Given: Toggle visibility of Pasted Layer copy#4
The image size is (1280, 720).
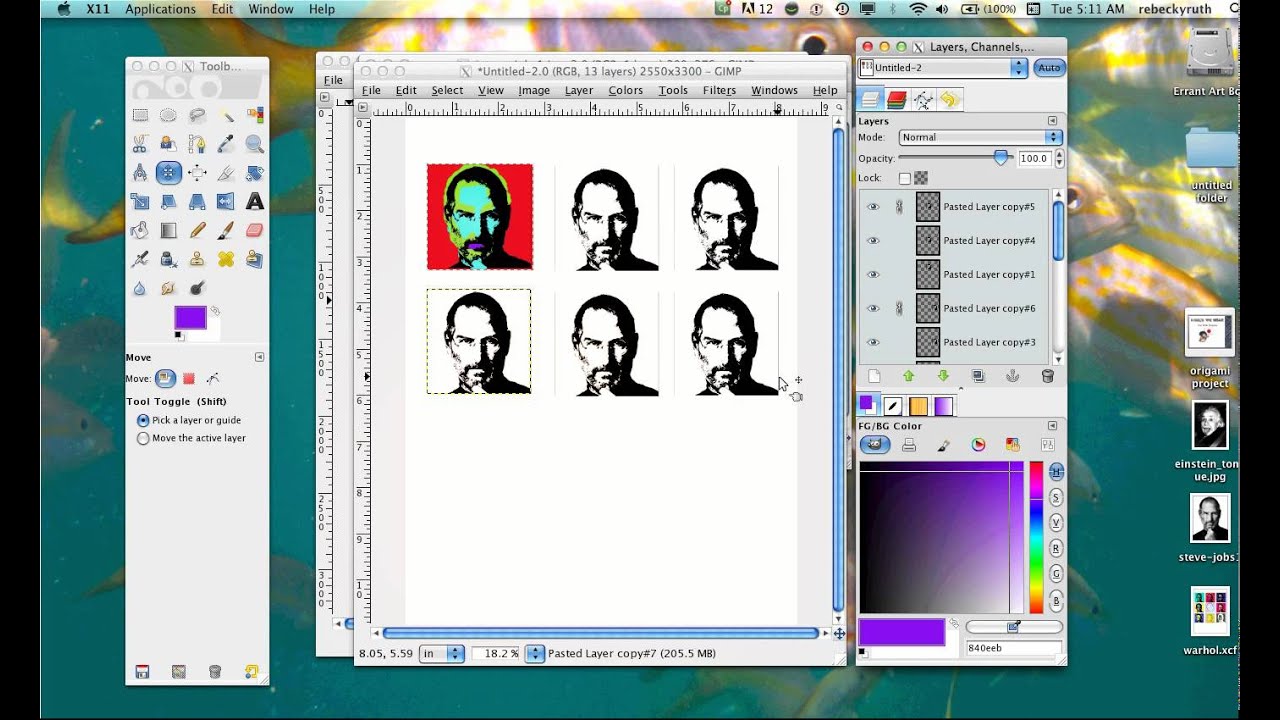Looking at the screenshot, I should click(x=873, y=241).
